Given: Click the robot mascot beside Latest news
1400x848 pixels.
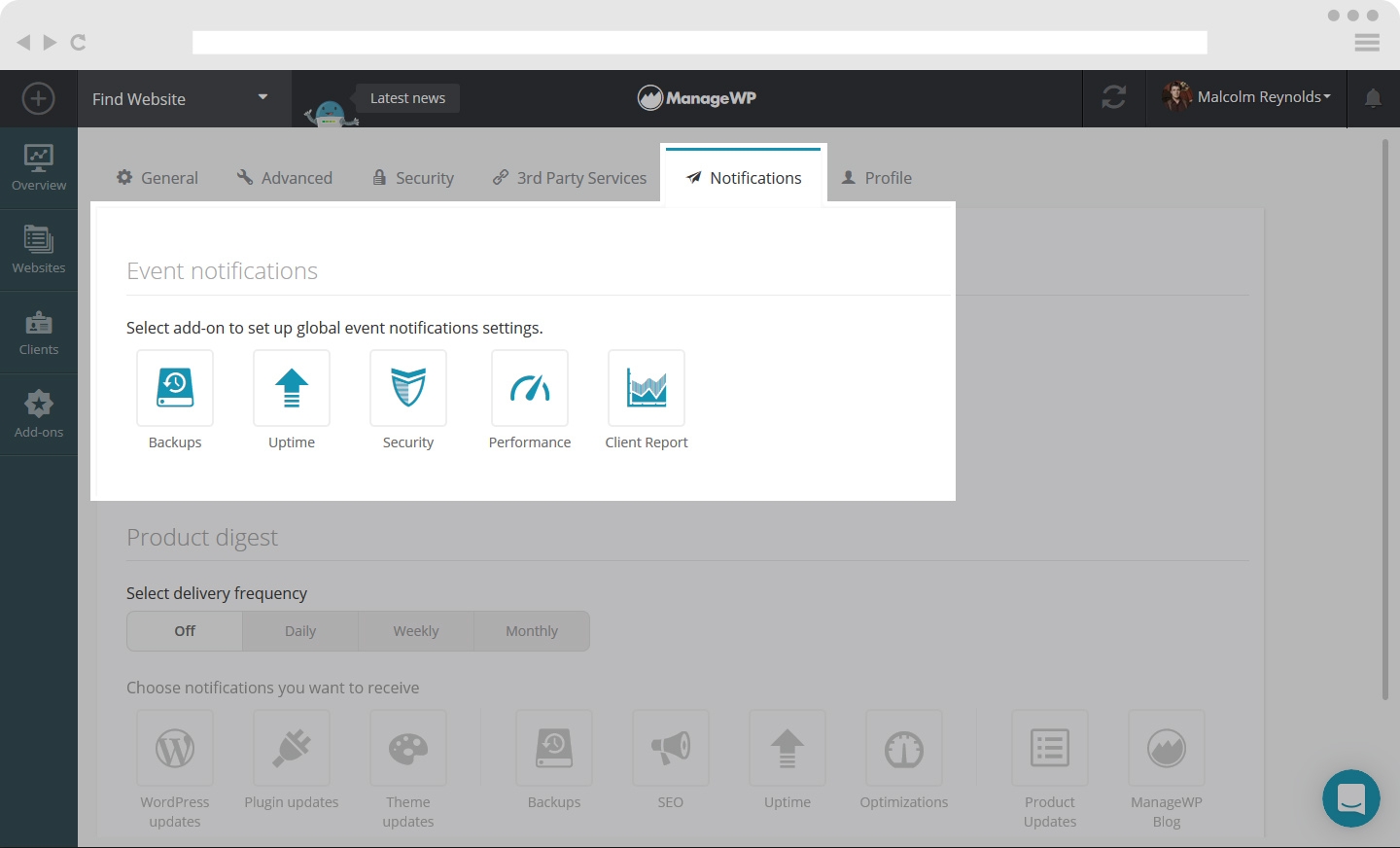Looking at the screenshot, I should [x=331, y=114].
